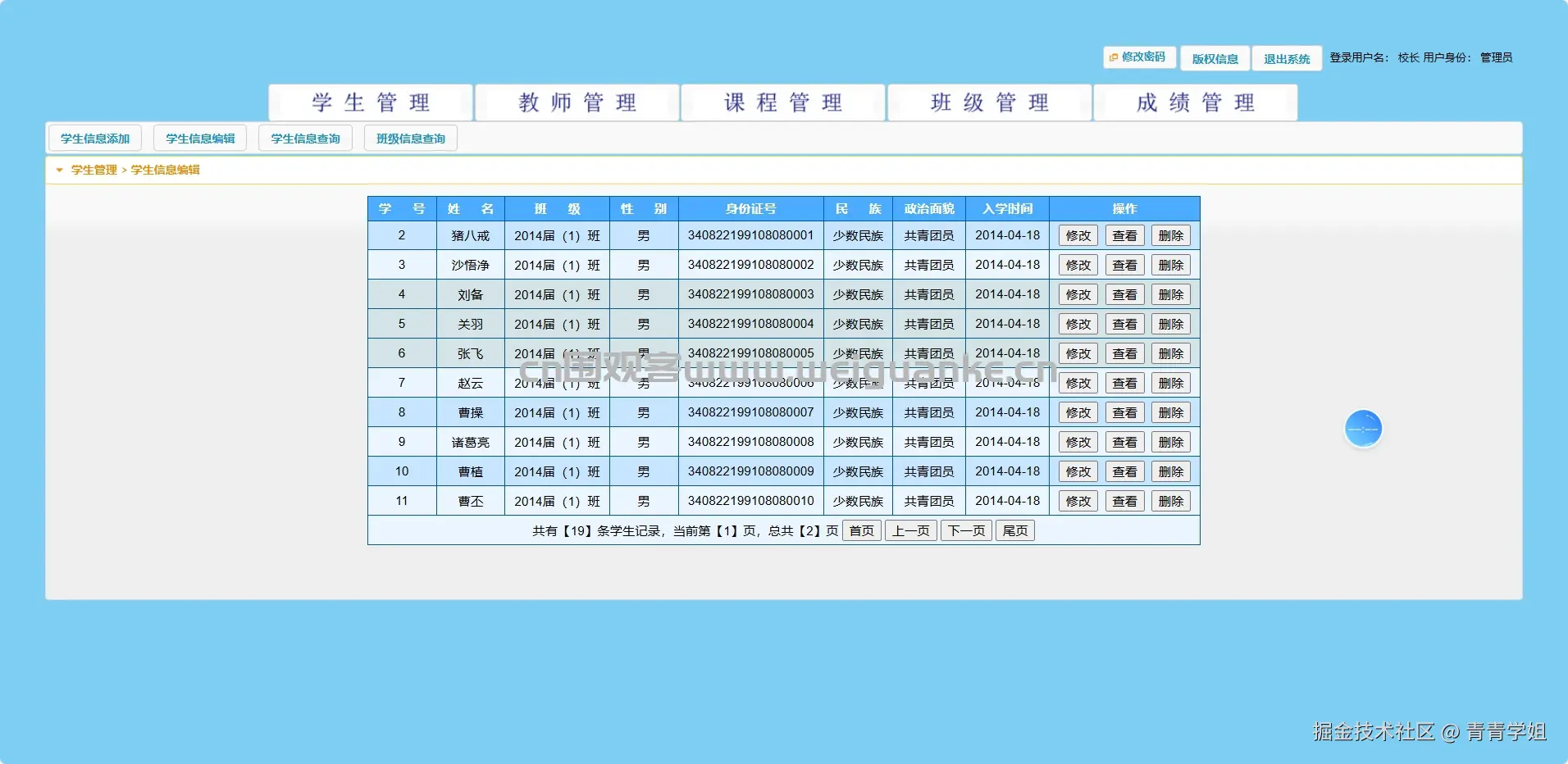View 诸葛亮 student record
The image size is (1568, 764).
(1124, 443)
